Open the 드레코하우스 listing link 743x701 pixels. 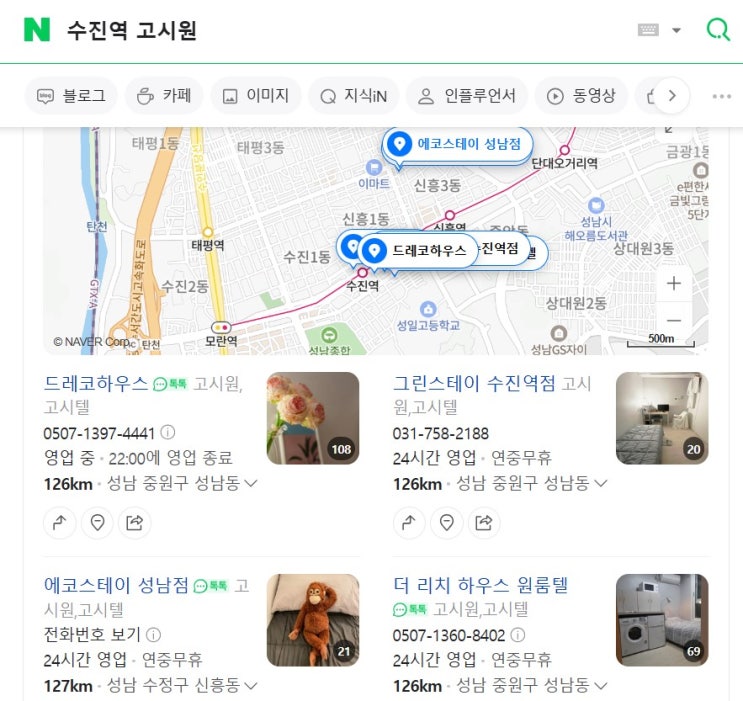(96, 383)
